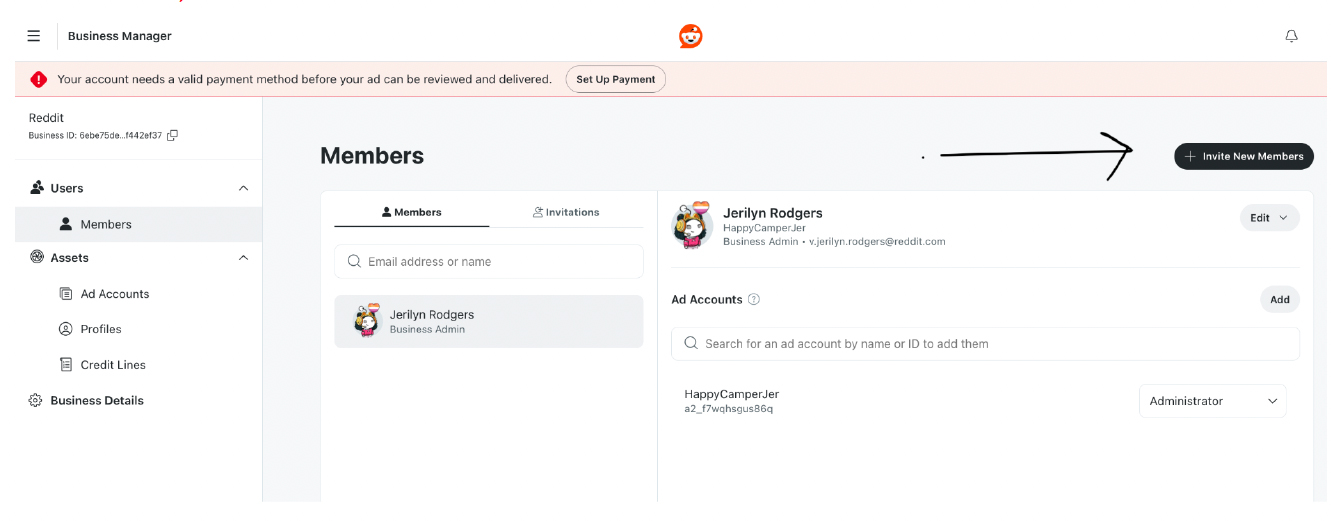Open Members in the sidebar

[138, 224]
